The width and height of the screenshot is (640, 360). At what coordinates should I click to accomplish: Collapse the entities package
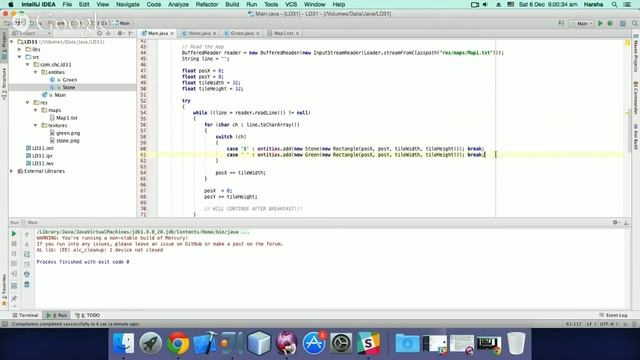[x=36, y=72]
